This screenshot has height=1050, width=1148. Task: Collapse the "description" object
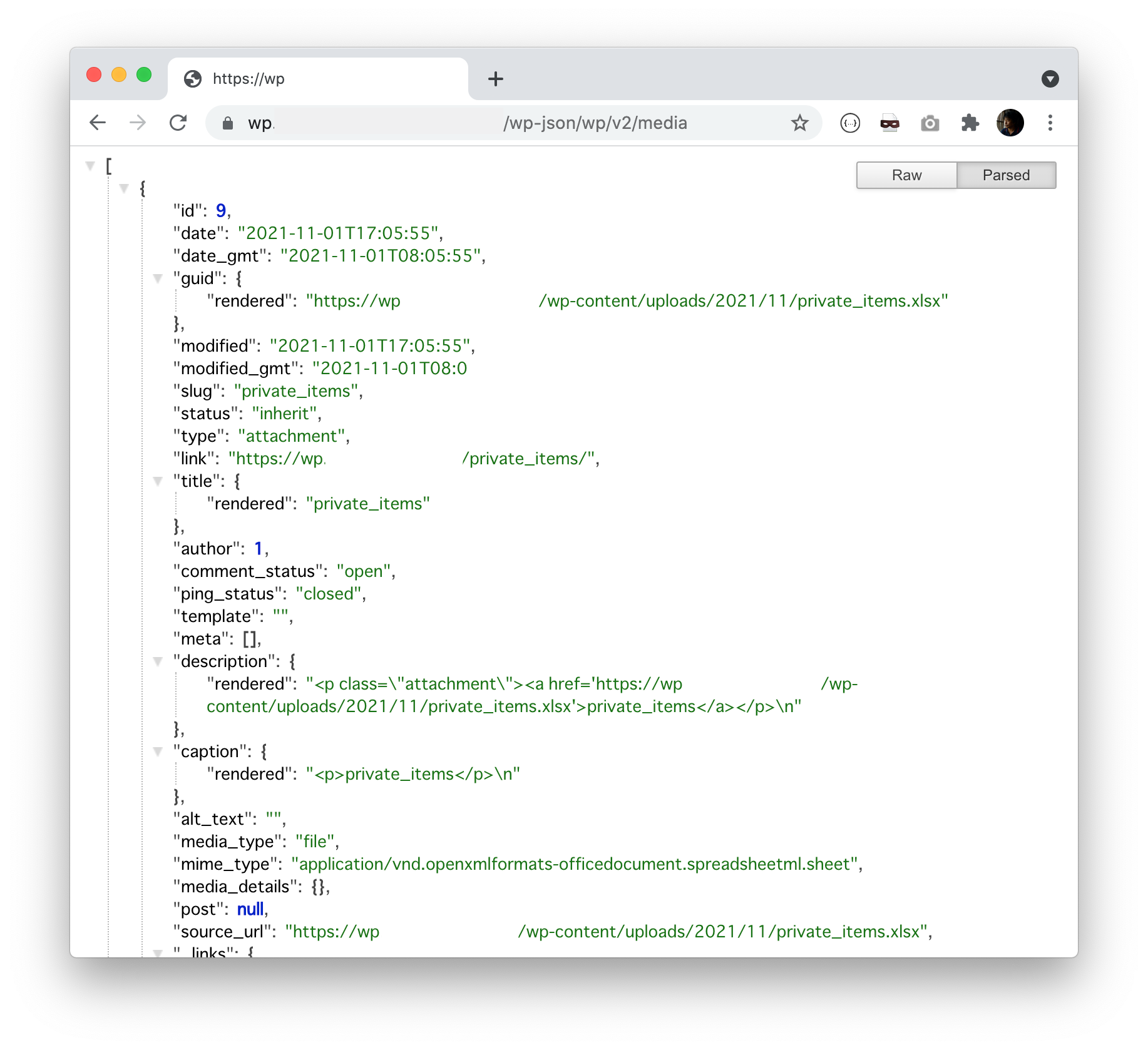[158, 661]
